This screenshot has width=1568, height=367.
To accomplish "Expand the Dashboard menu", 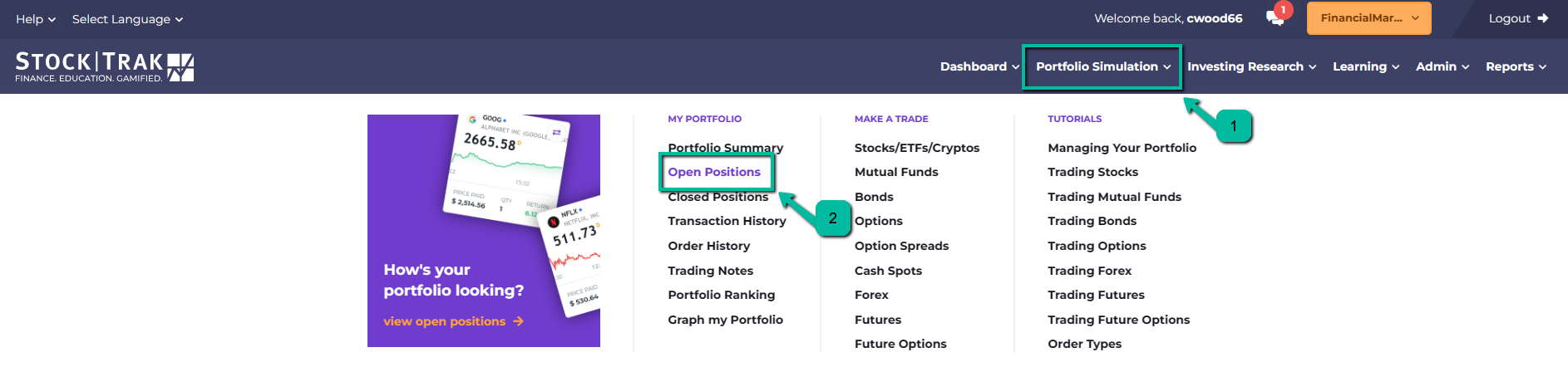I will click(979, 66).
